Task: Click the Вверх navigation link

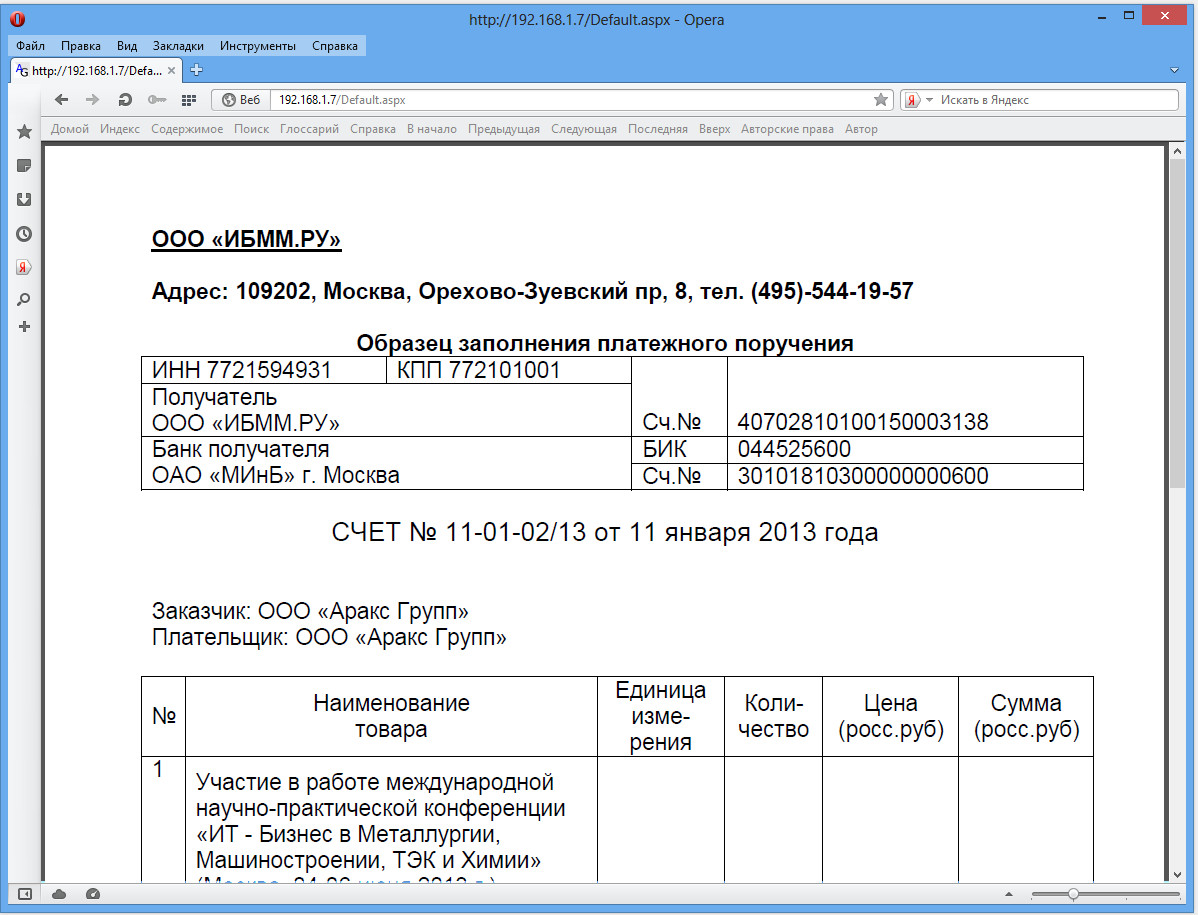Action: [x=714, y=129]
